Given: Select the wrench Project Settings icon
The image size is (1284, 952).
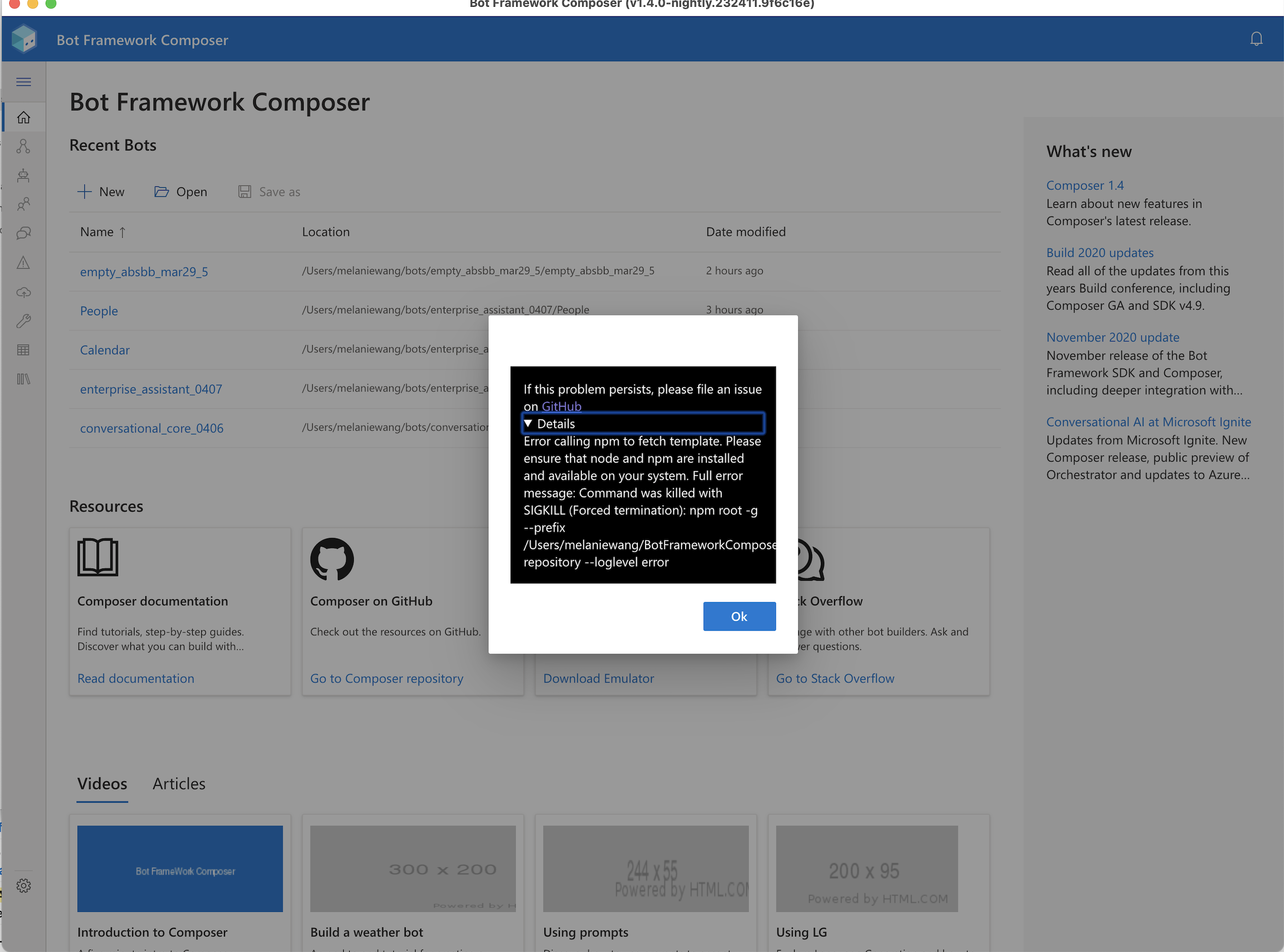Looking at the screenshot, I should [24, 321].
